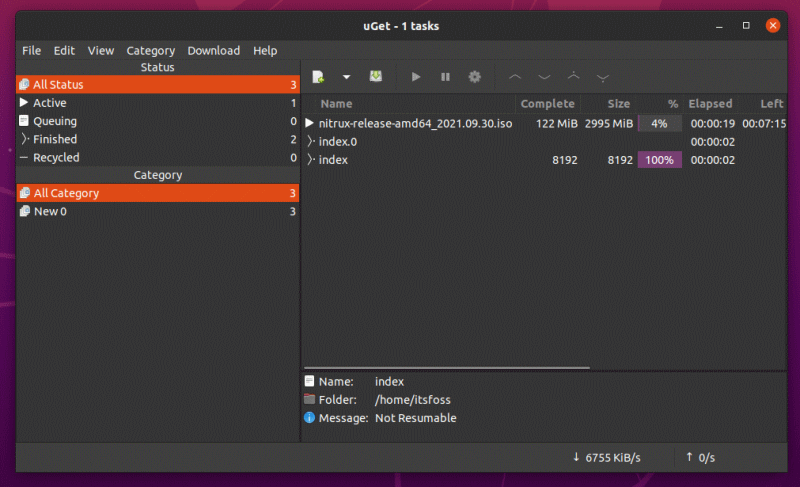Select the Queuing status filter
The height and width of the screenshot is (487, 800).
click(x=158, y=121)
